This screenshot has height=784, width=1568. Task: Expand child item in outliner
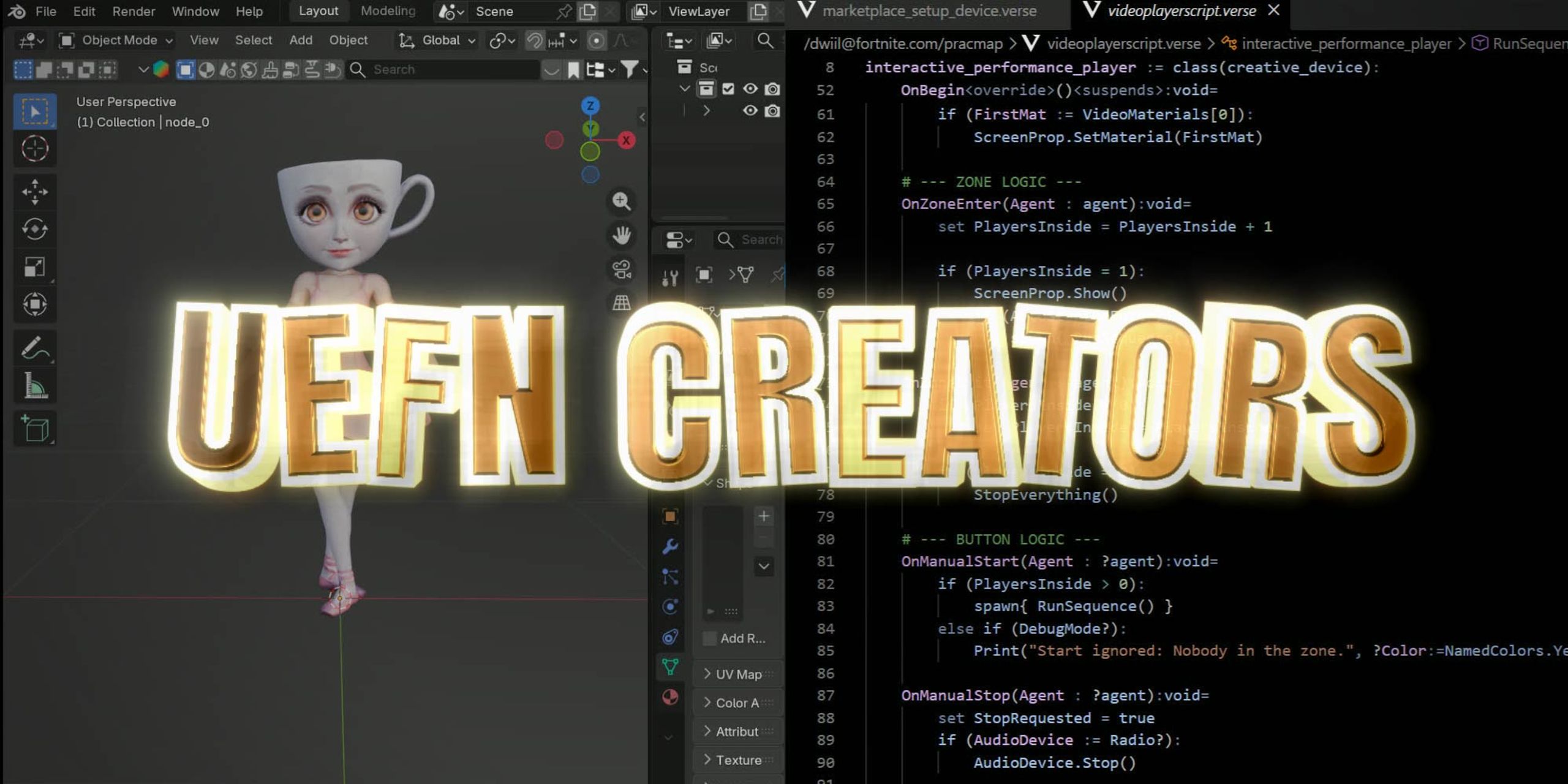tap(706, 111)
